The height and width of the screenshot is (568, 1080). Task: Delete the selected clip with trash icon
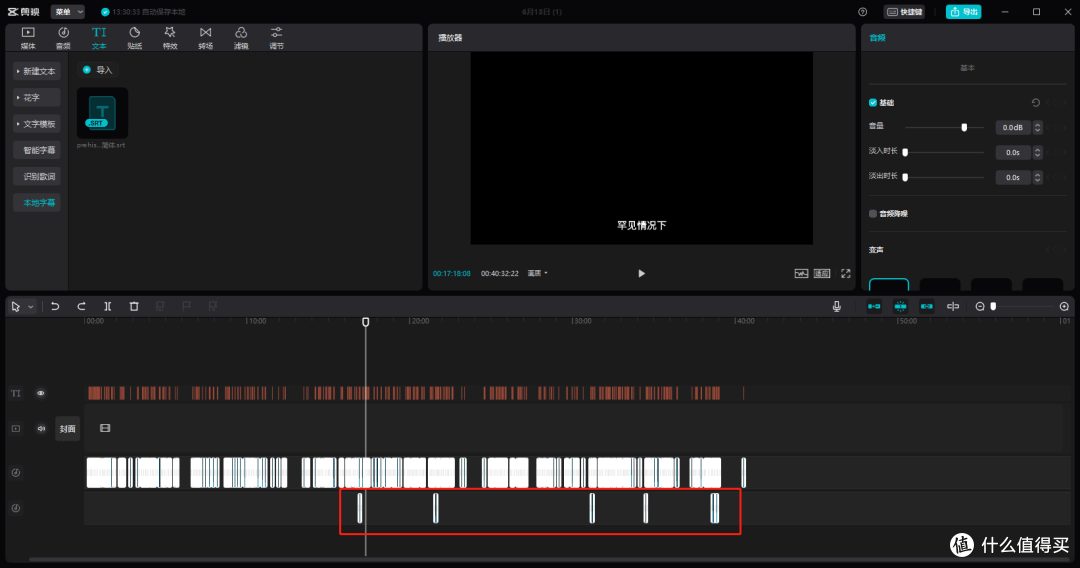(x=134, y=306)
